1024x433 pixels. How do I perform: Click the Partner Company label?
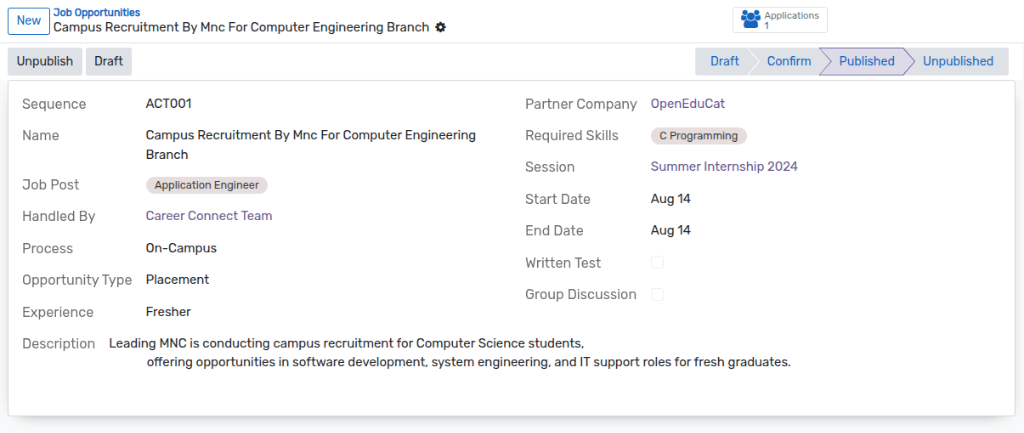coord(581,104)
